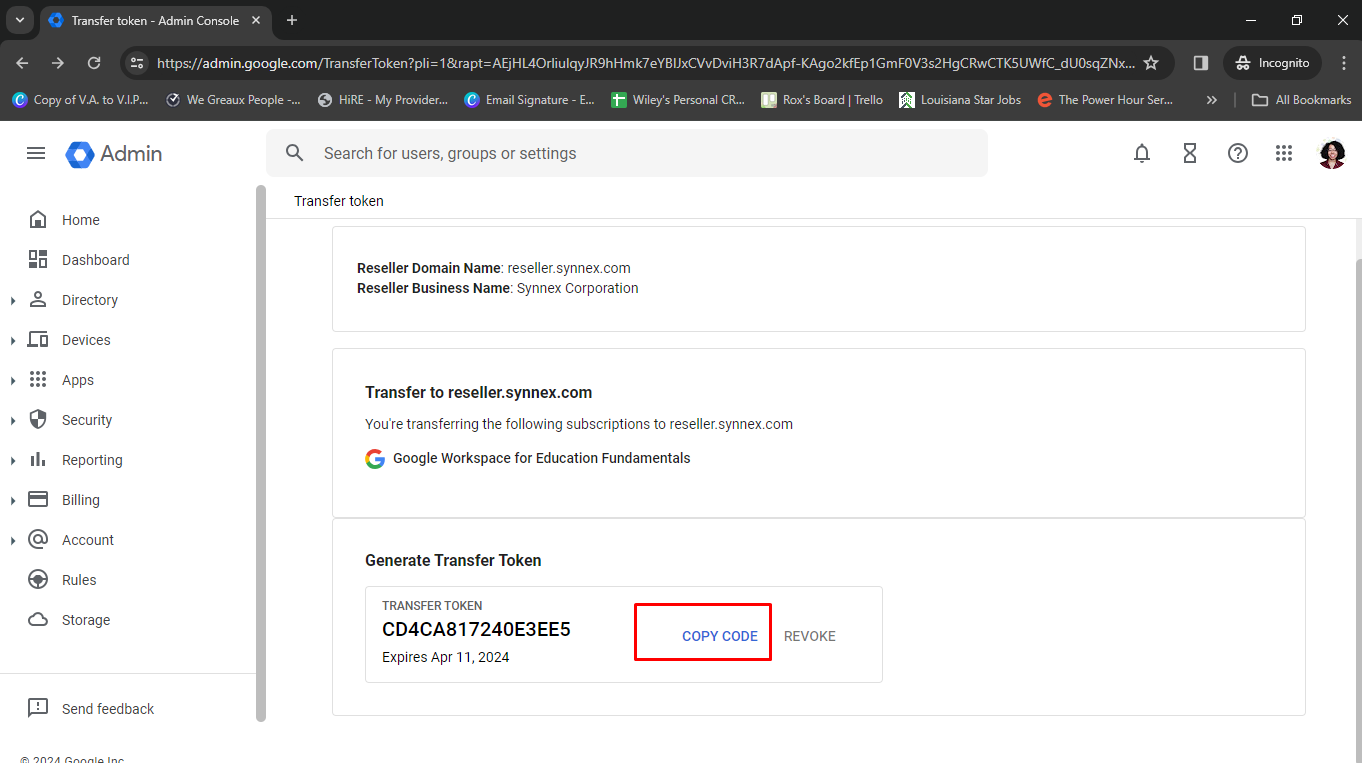
Task: Go back to the previous page
Action: tap(22, 63)
